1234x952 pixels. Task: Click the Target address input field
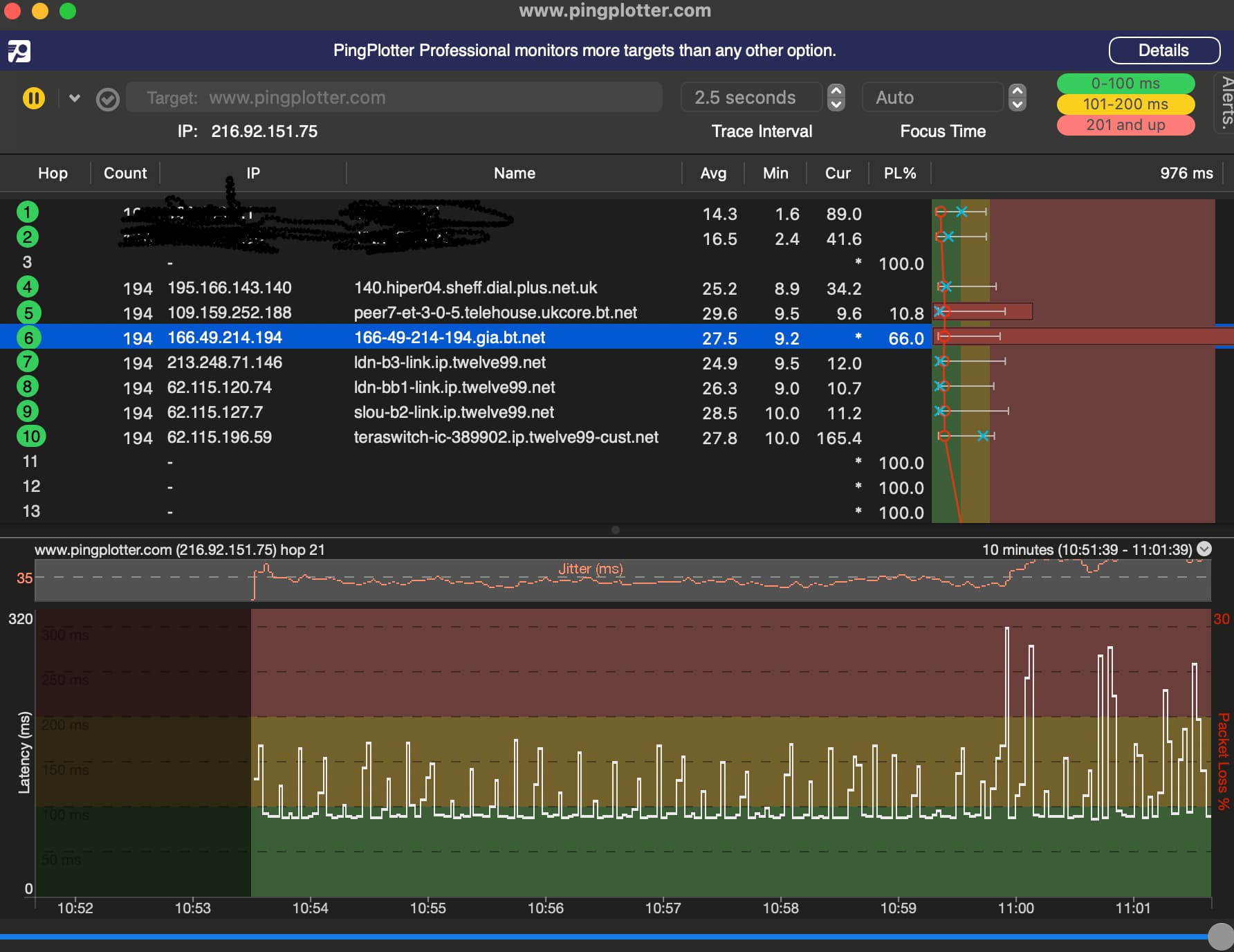(394, 98)
